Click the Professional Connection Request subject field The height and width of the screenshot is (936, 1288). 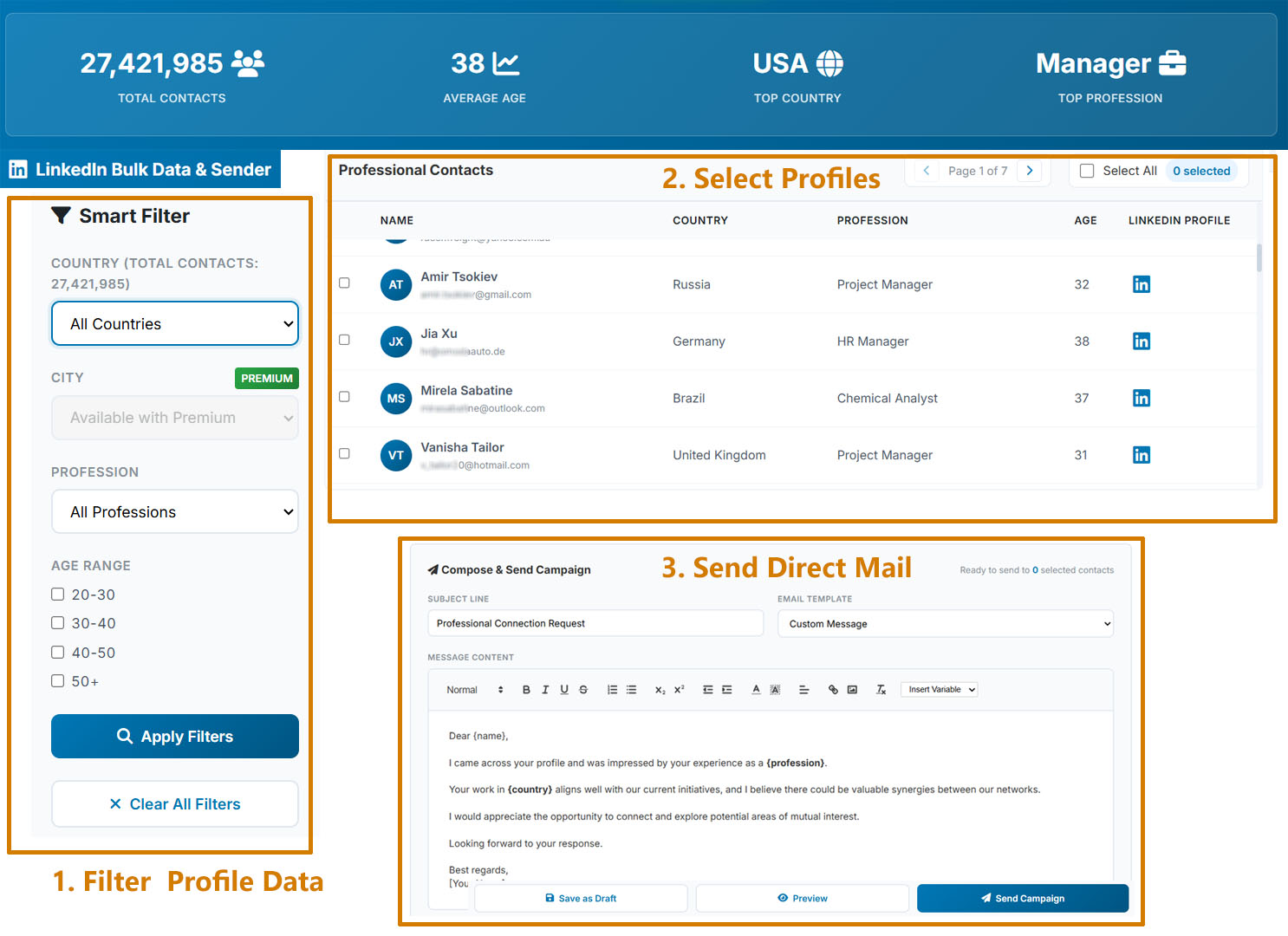(595, 623)
